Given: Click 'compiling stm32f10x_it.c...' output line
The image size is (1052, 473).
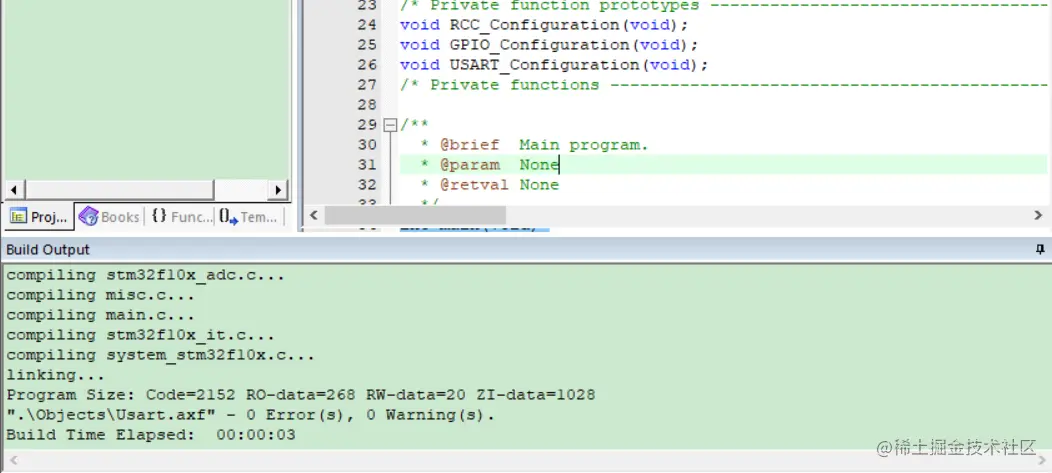Looking at the screenshot, I should point(140,335).
